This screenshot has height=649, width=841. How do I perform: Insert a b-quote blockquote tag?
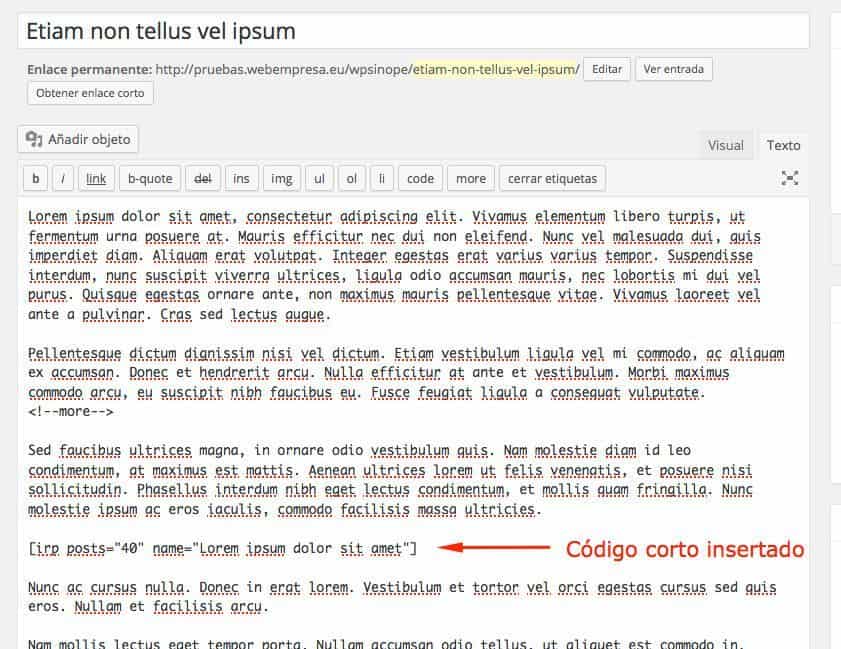pos(150,179)
